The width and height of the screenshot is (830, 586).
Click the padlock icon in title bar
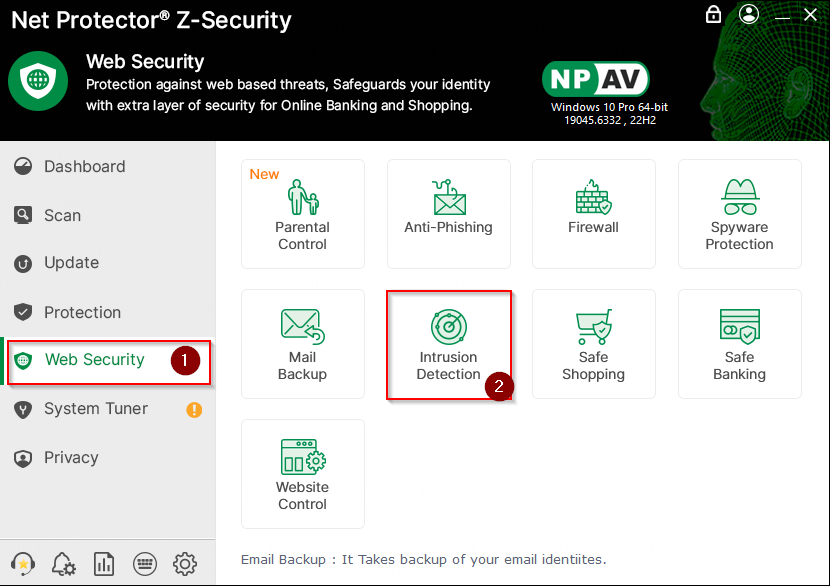pos(713,14)
